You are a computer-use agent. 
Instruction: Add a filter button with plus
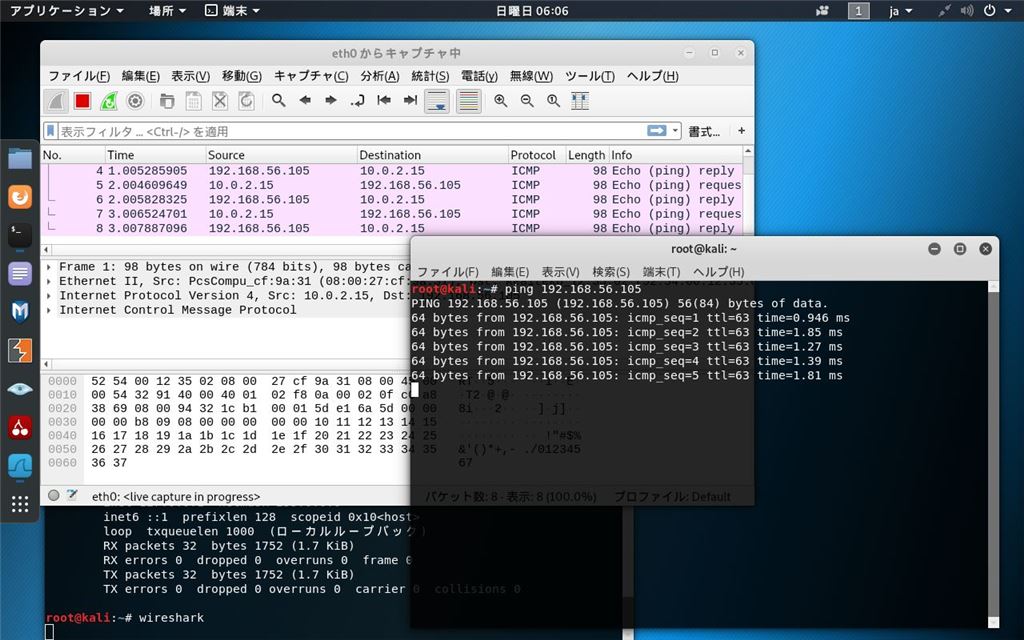(x=741, y=131)
